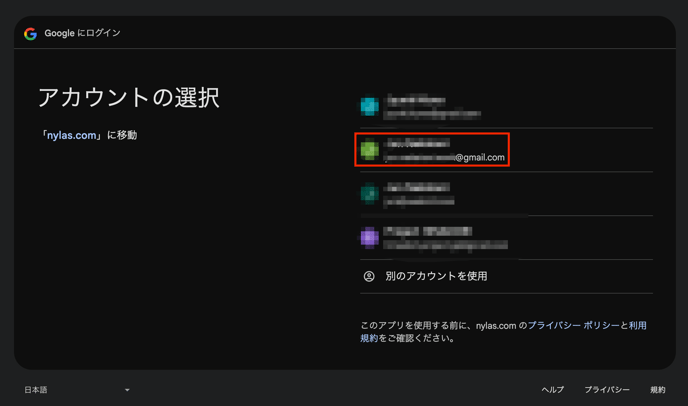
Task: Open the nylas.com link
Action: (x=72, y=135)
